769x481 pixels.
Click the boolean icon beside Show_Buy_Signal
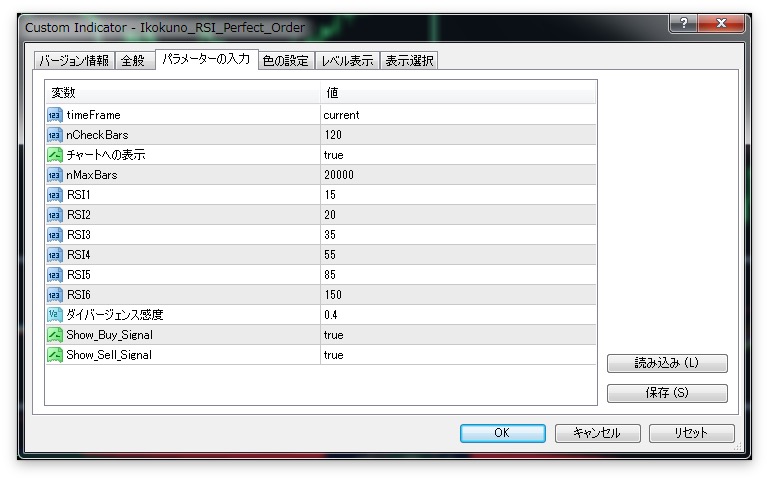[55, 335]
